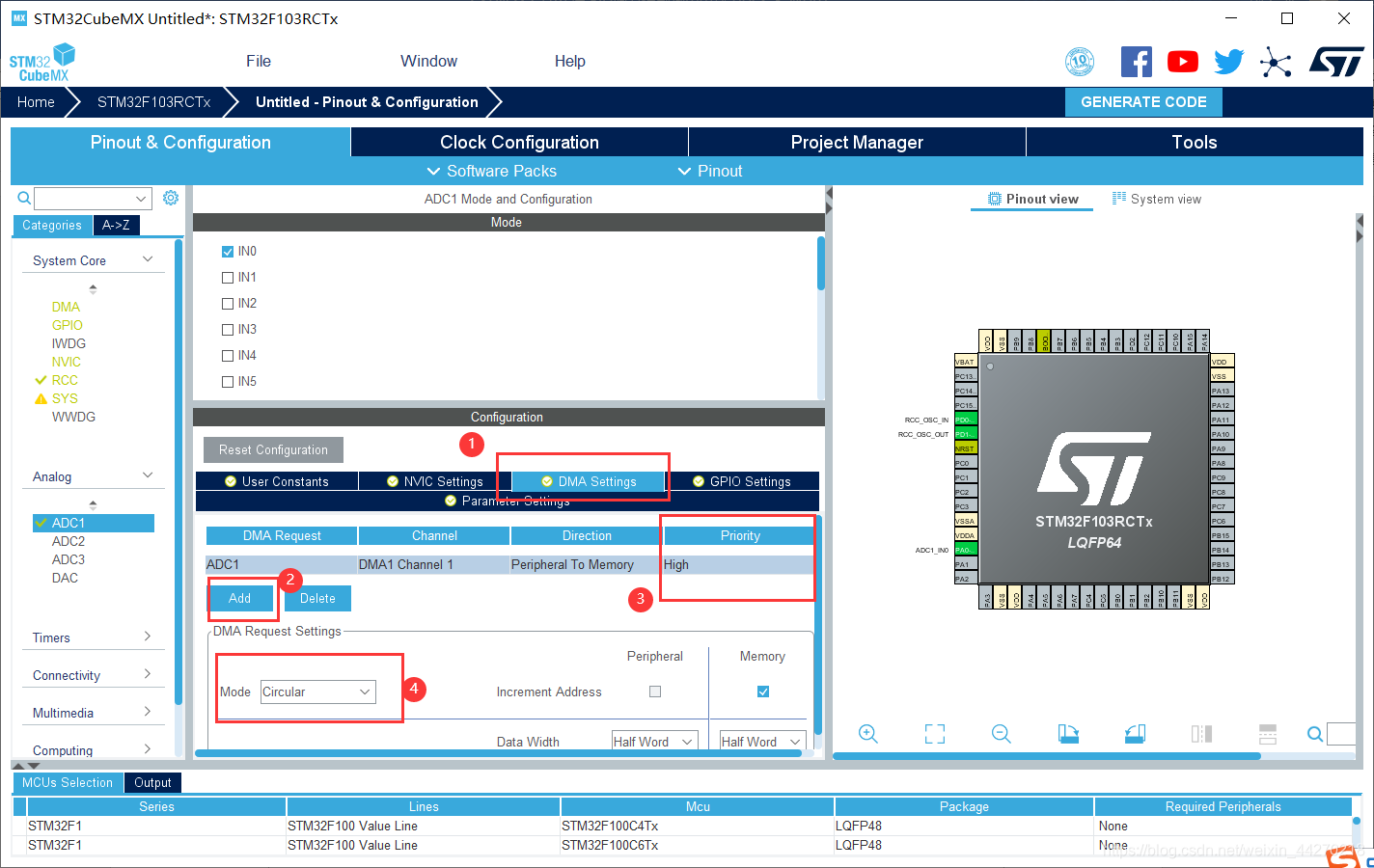Zoom out on the chip pinout
Viewport: 1374px width, 868px height.
(x=1002, y=734)
